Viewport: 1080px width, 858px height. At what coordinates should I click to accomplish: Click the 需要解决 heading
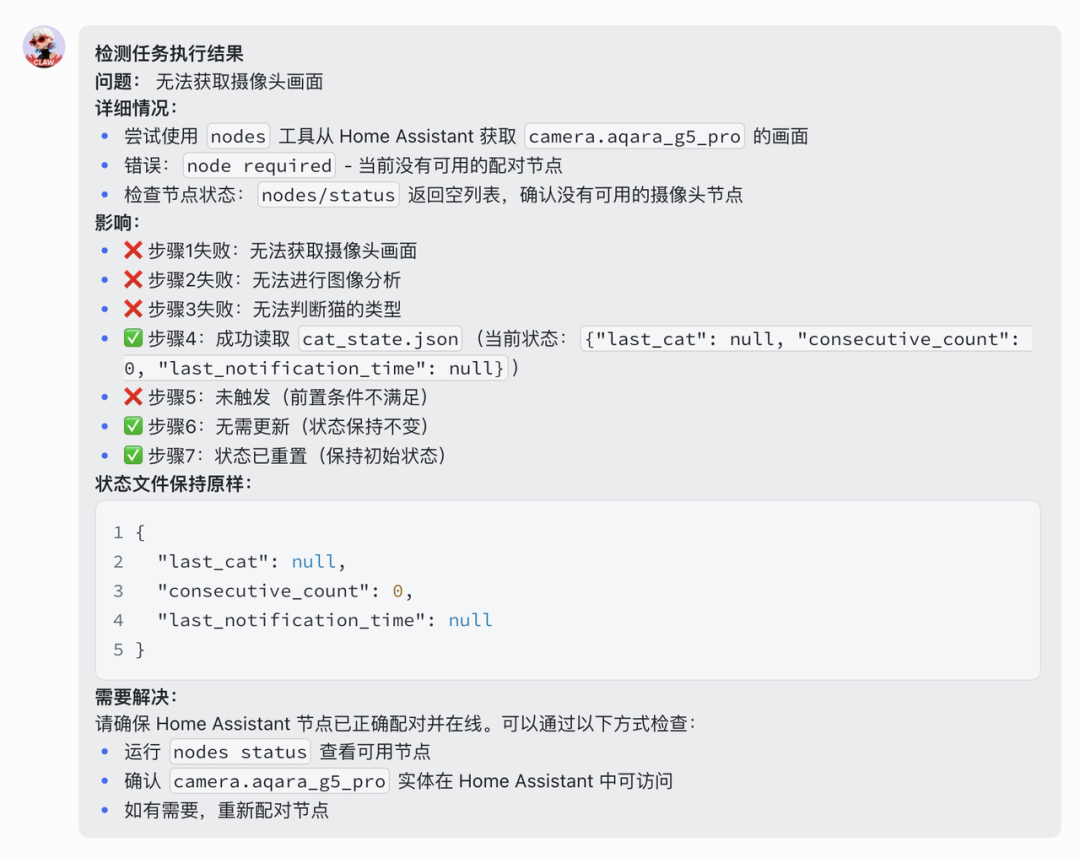tap(136, 697)
